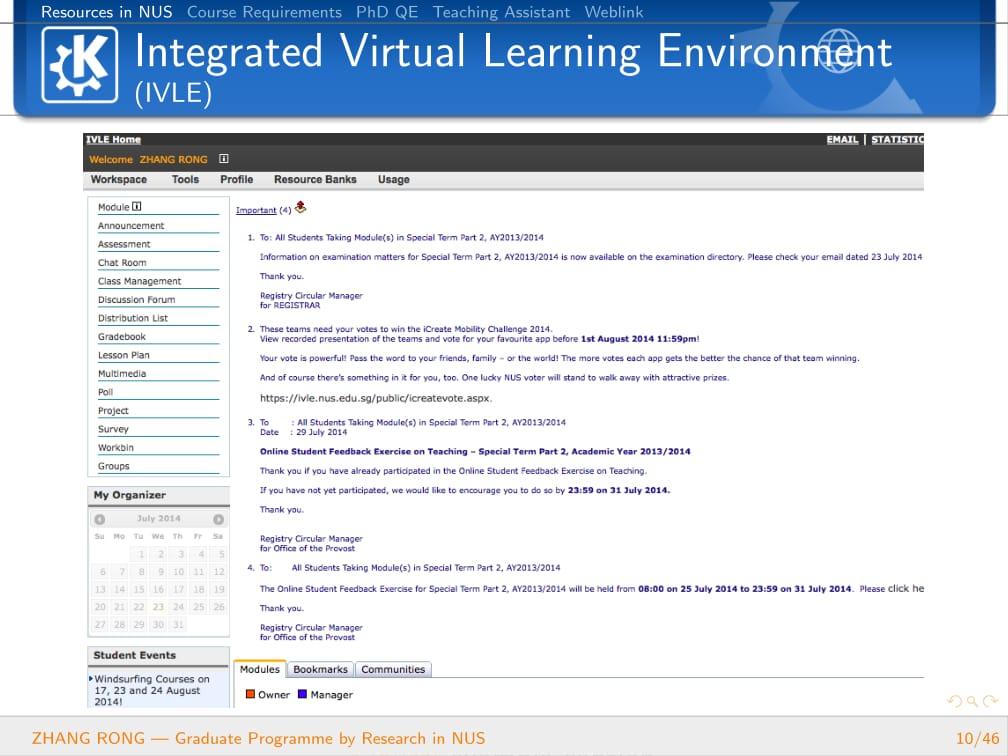The width and height of the screenshot is (1008, 756).
Task: Open Discussion Forum in the sidebar
Action: [136, 300]
